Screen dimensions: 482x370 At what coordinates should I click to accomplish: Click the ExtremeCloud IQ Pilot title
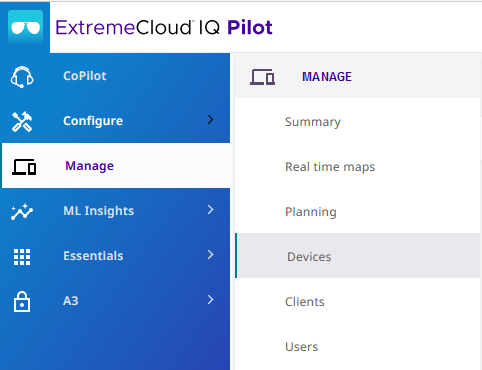[164, 27]
